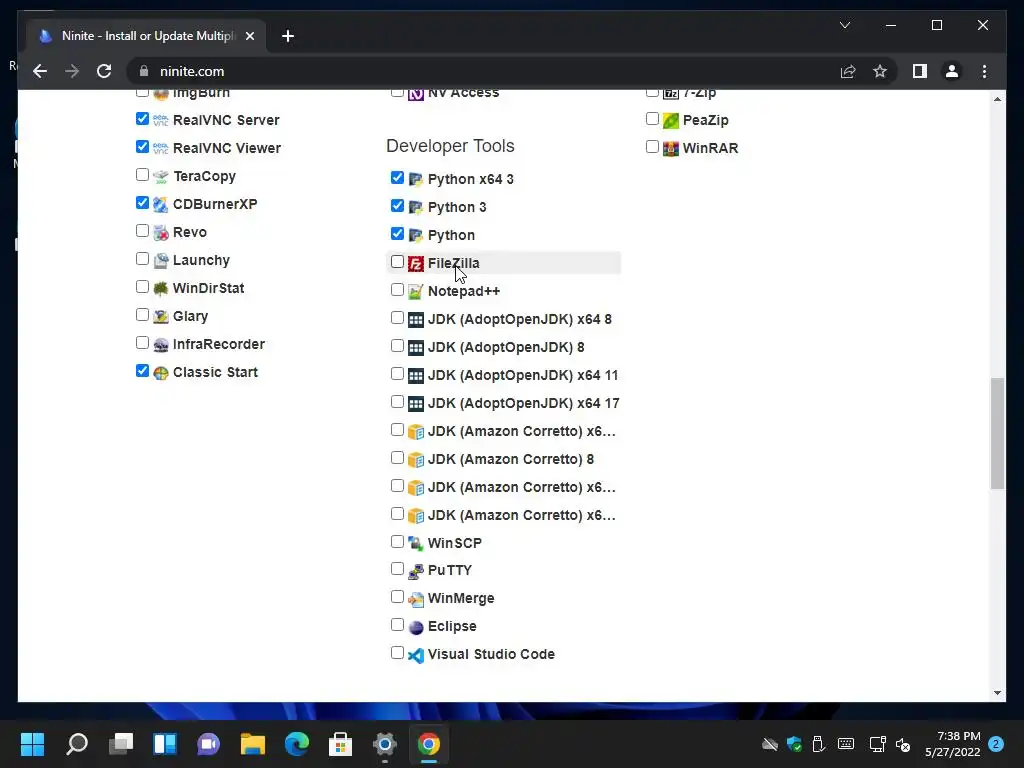Click the scrollbar down arrow
The width and height of the screenshot is (1024, 768).
pyautogui.click(x=997, y=693)
